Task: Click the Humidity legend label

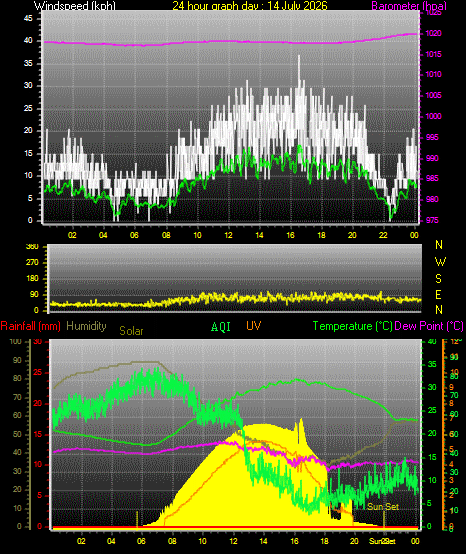Action: [86, 326]
